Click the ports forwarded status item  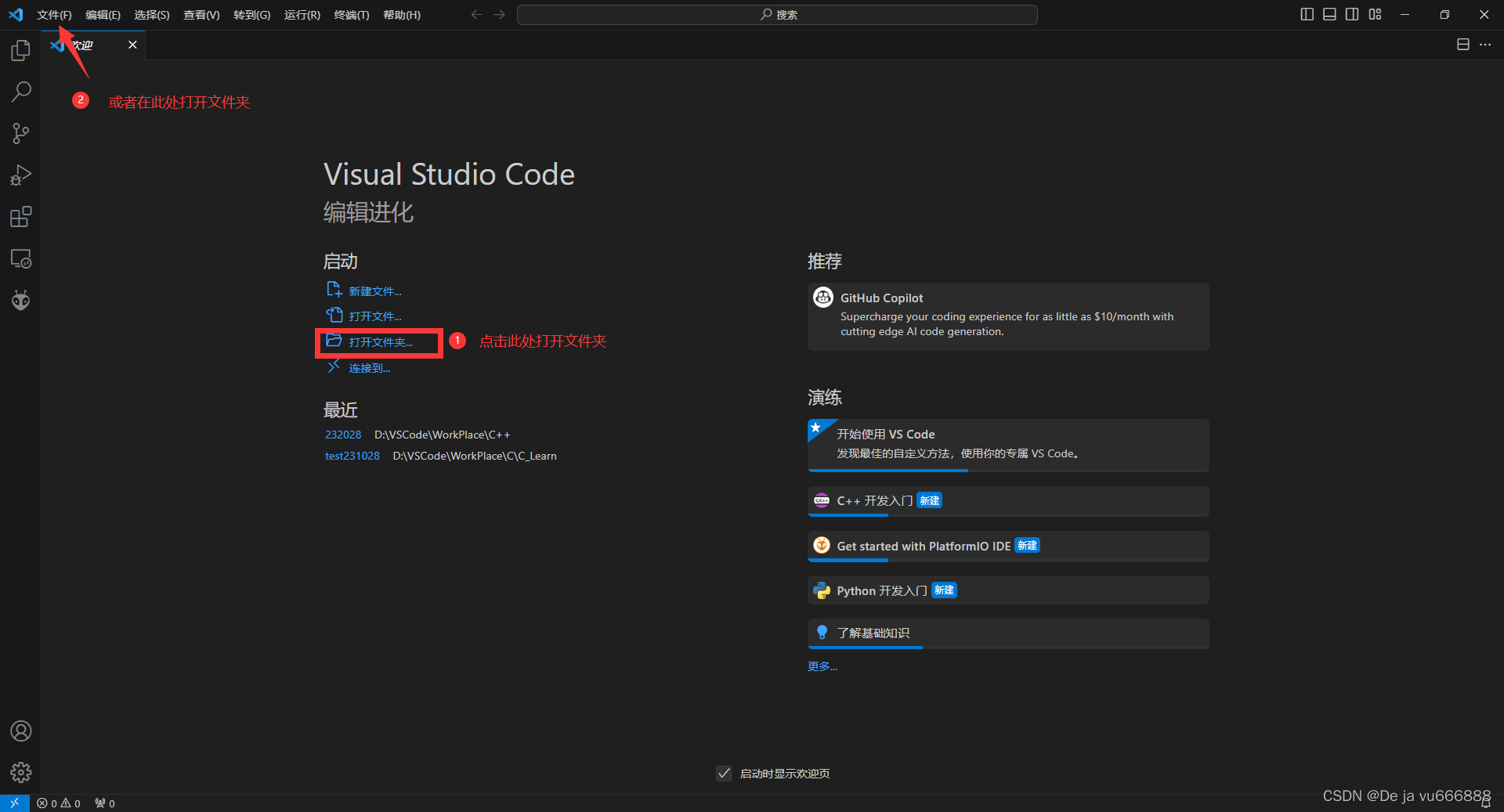(105, 803)
